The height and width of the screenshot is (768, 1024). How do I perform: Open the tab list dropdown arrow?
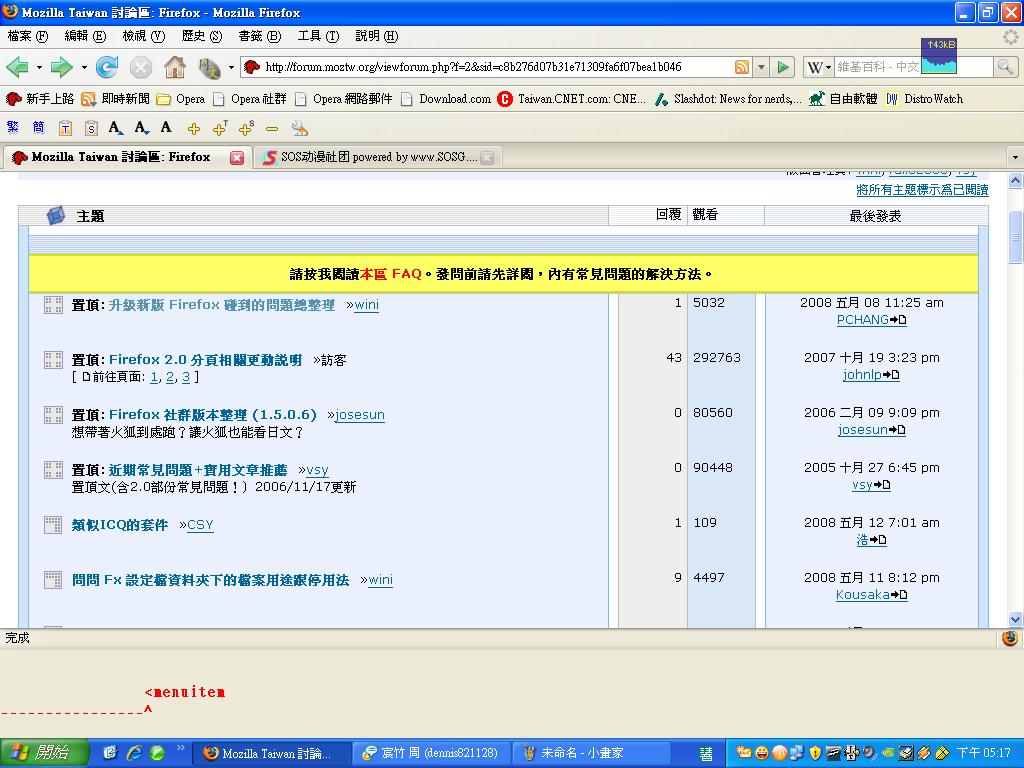(1015, 158)
